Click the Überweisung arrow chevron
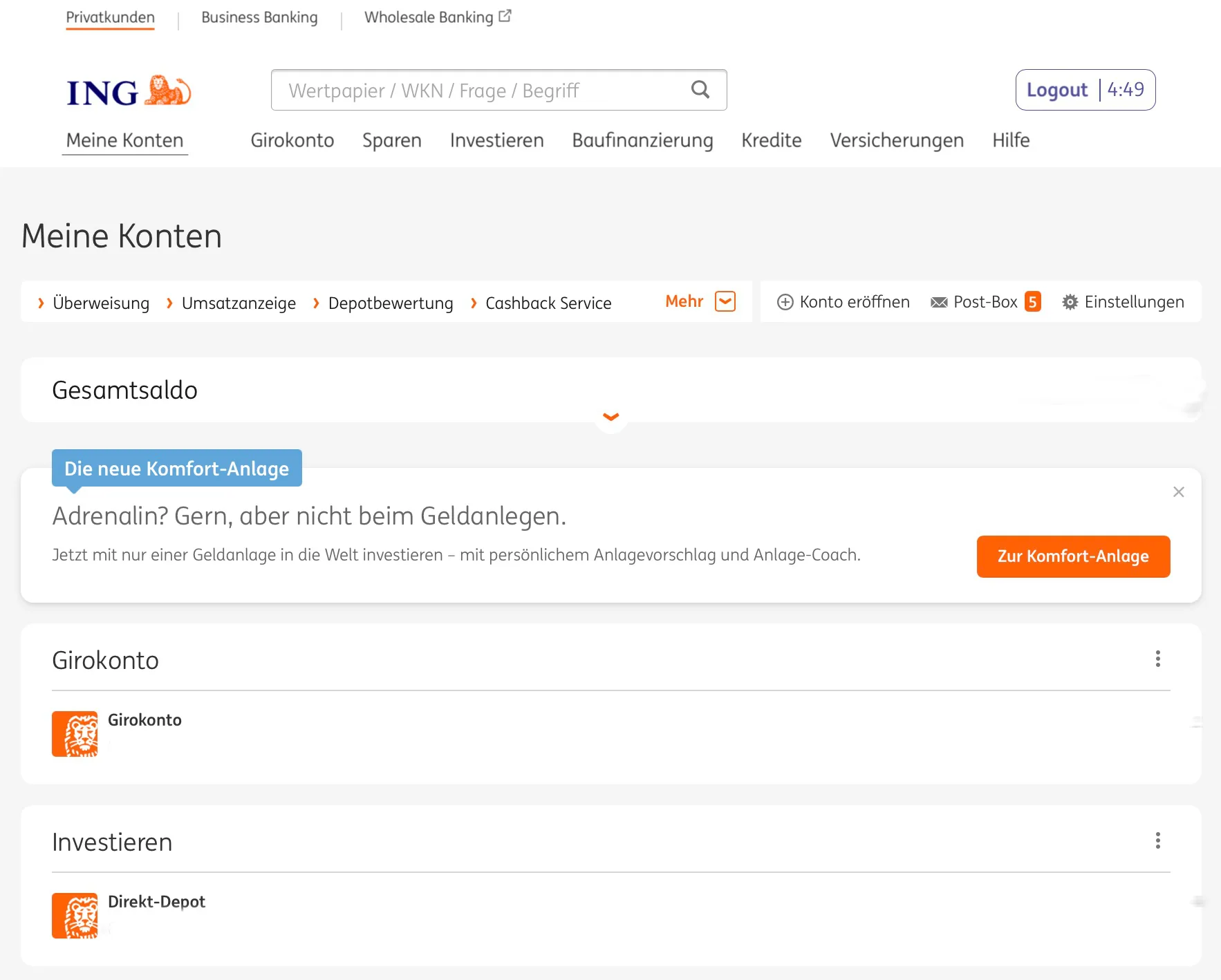Viewport: 1221px width, 980px height. point(41,303)
